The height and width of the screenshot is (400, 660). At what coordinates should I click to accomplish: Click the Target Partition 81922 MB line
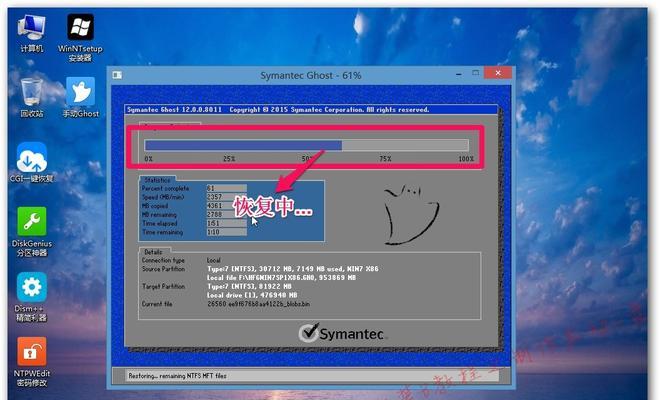point(249,286)
